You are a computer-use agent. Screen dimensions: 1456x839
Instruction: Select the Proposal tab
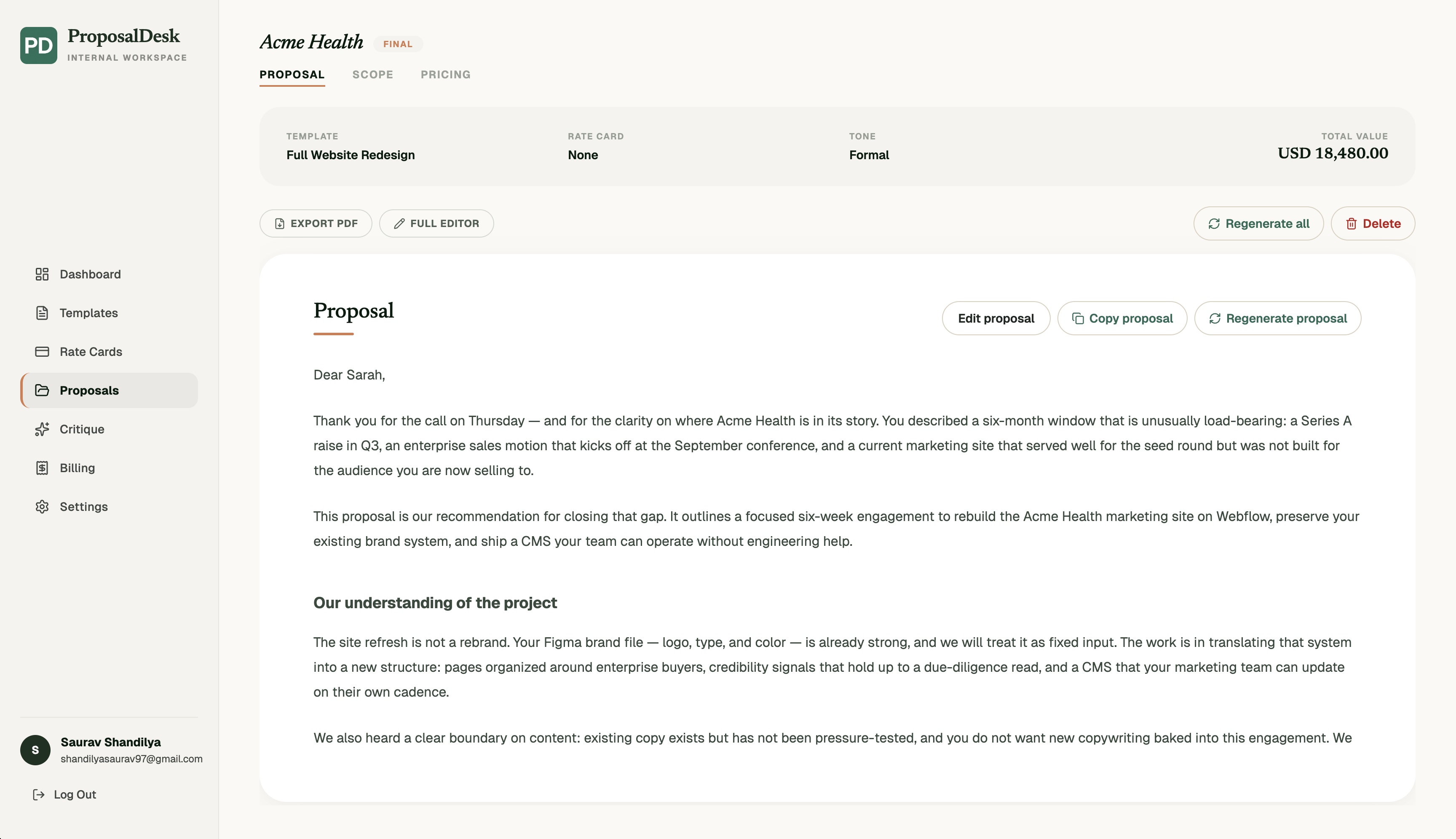pyautogui.click(x=292, y=75)
